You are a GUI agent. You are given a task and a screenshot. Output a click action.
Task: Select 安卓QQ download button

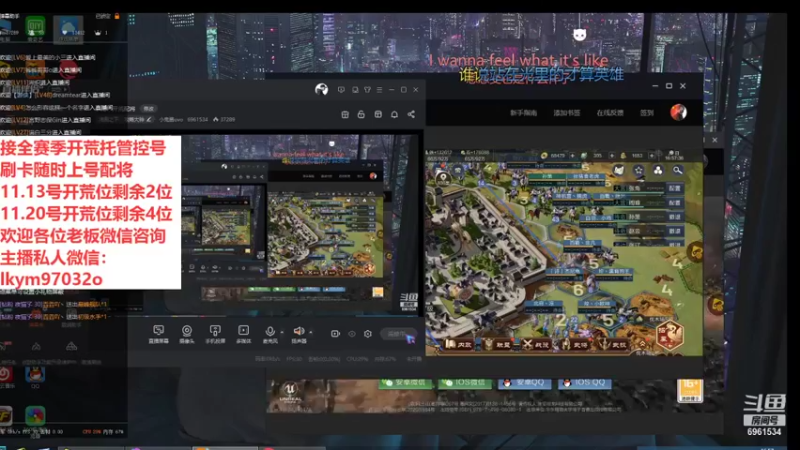click(525, 383)
